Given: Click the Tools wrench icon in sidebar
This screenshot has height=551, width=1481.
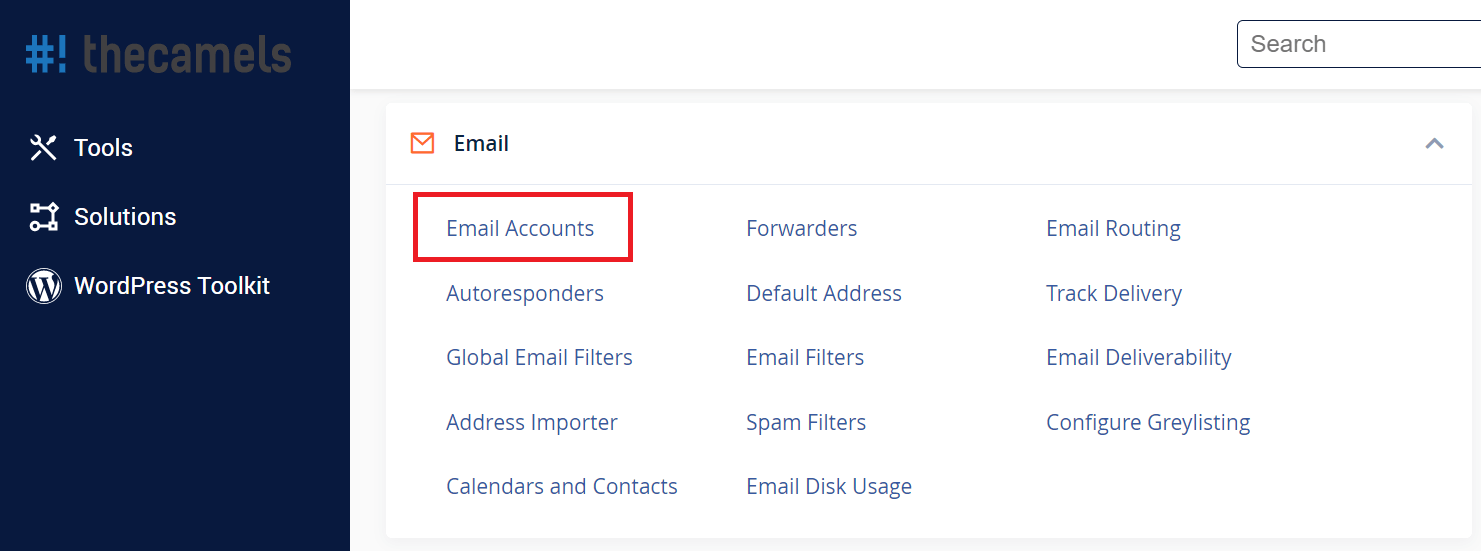Looking at the screenshot, I should point(43,148).
